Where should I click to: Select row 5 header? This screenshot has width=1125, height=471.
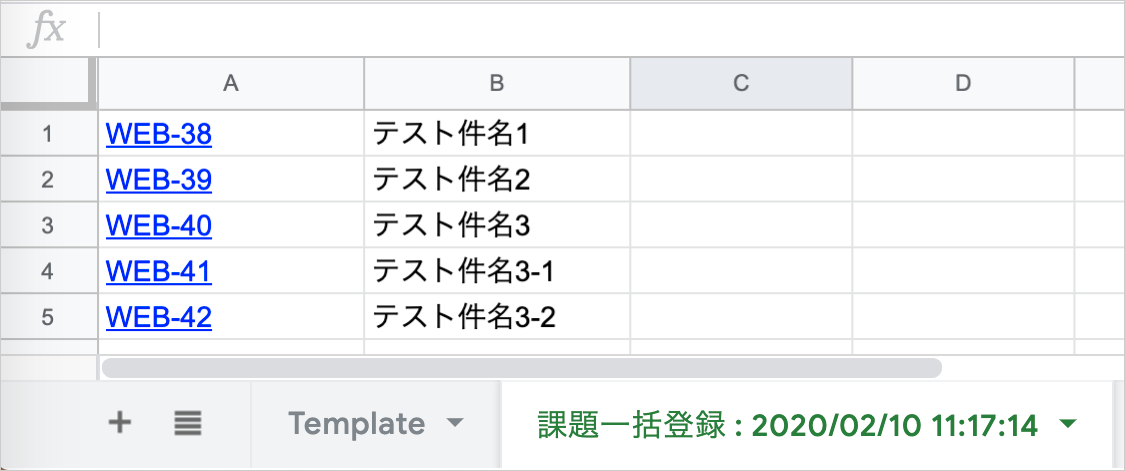click(x=48, y=318)
